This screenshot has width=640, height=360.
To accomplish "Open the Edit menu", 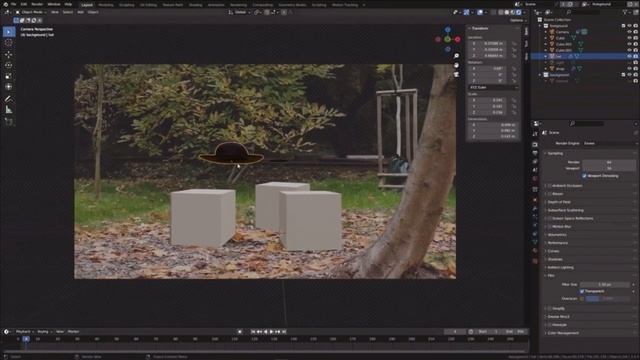I will click(x=24, y=4).
